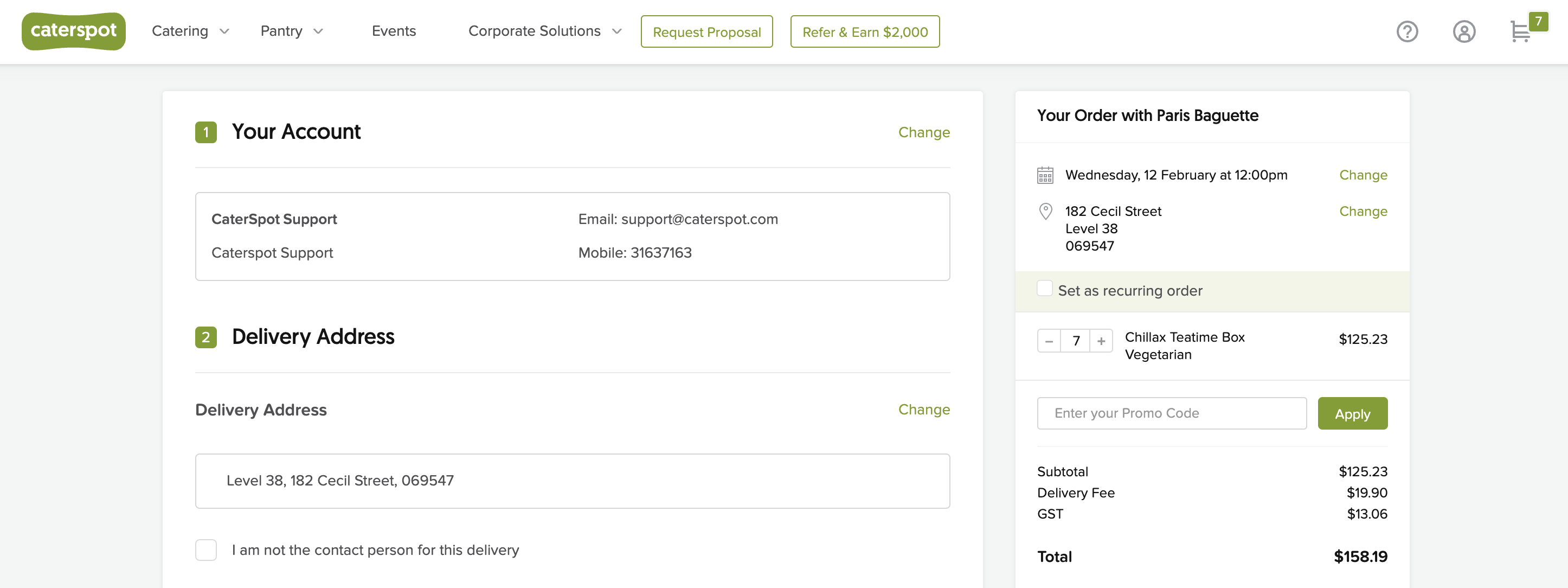Expand the Catering dropdown menu
The width and height of the screenshot is (1568, 588).
click(190, 31)
